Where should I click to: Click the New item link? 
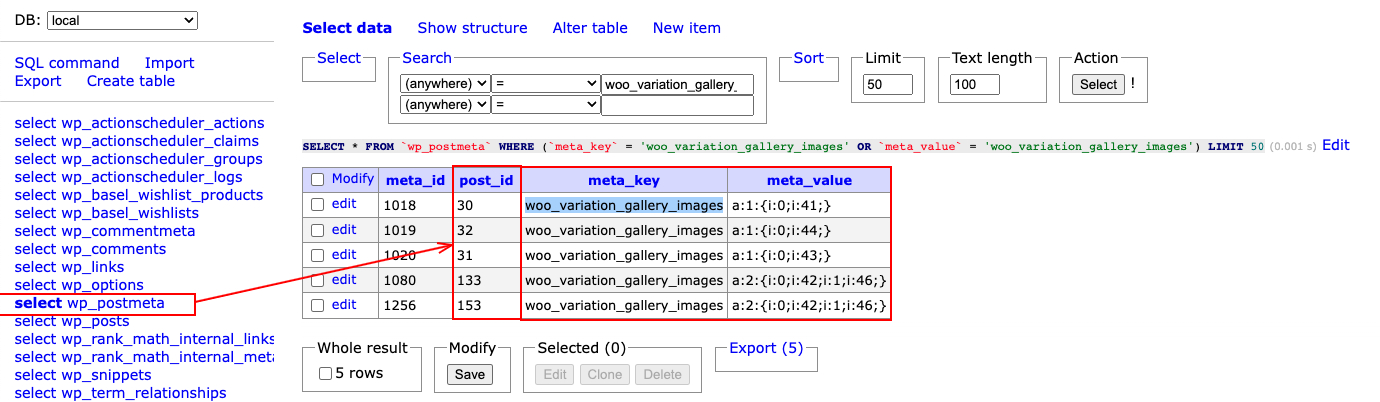click(686, 28)
